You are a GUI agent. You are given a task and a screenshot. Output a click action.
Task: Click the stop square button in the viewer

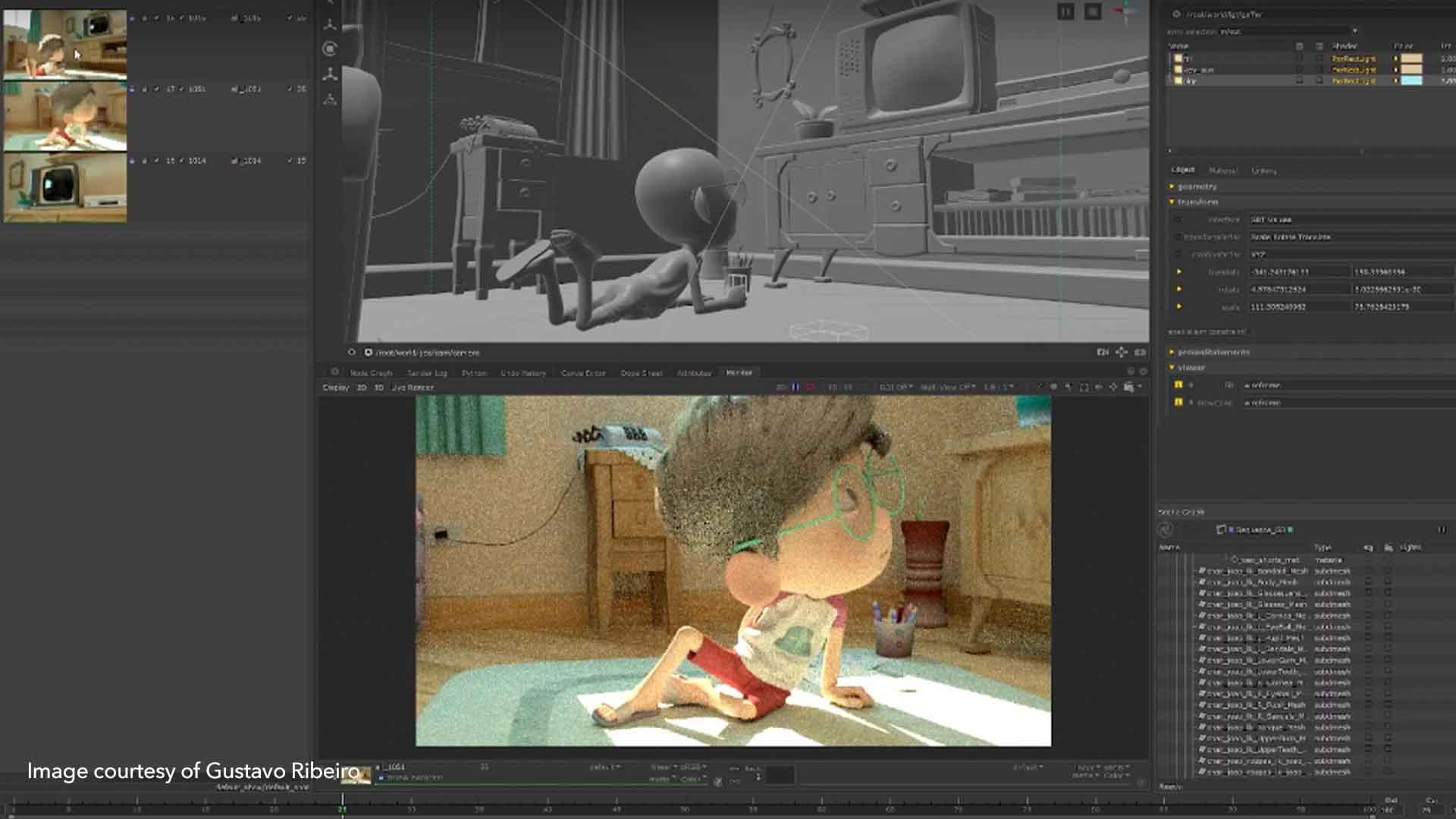click(x=1093, y=11)
